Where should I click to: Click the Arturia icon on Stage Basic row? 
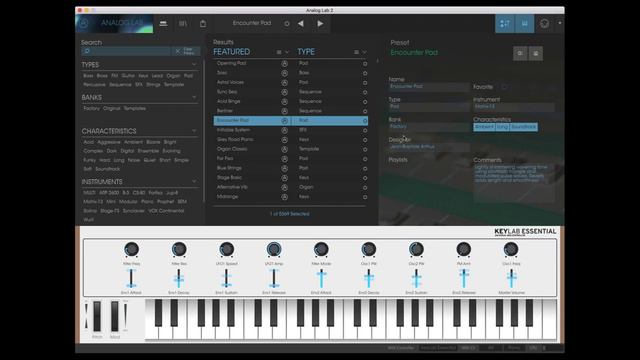coord(284,178)
